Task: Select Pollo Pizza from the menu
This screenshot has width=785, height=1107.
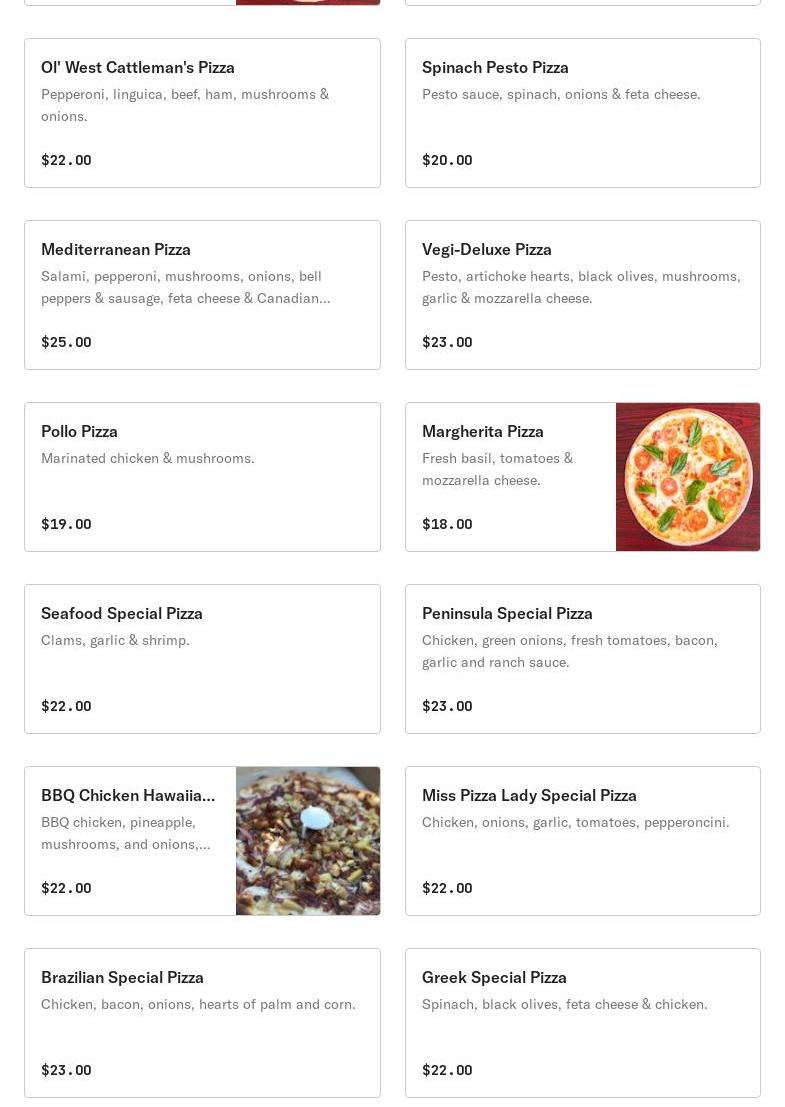Action: tap(203, 477)
